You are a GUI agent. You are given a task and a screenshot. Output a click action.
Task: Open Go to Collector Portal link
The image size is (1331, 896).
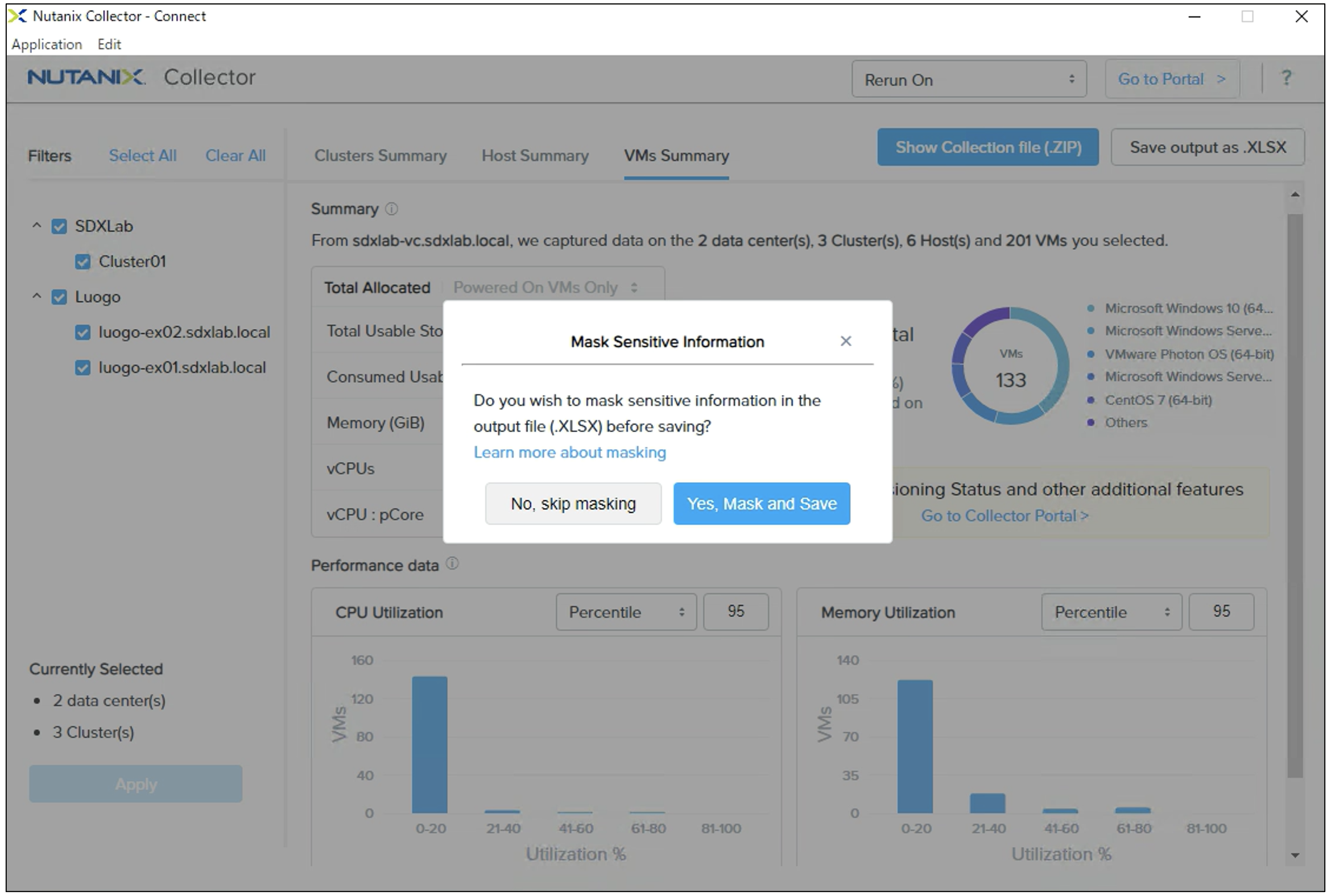pyautogui.click(x=1005, y=516)
